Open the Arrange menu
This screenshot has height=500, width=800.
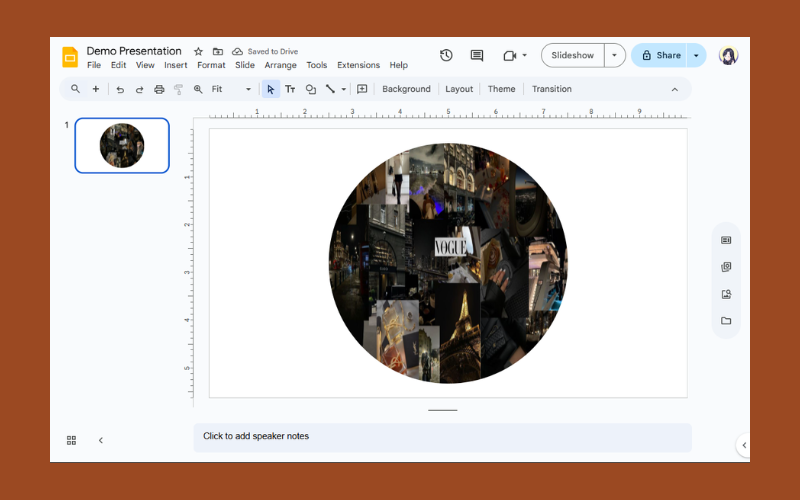(281, 65)
